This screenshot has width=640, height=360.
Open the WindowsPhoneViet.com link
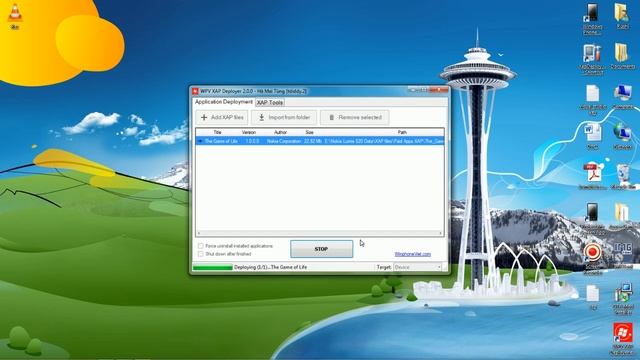(x=413, y=254)
